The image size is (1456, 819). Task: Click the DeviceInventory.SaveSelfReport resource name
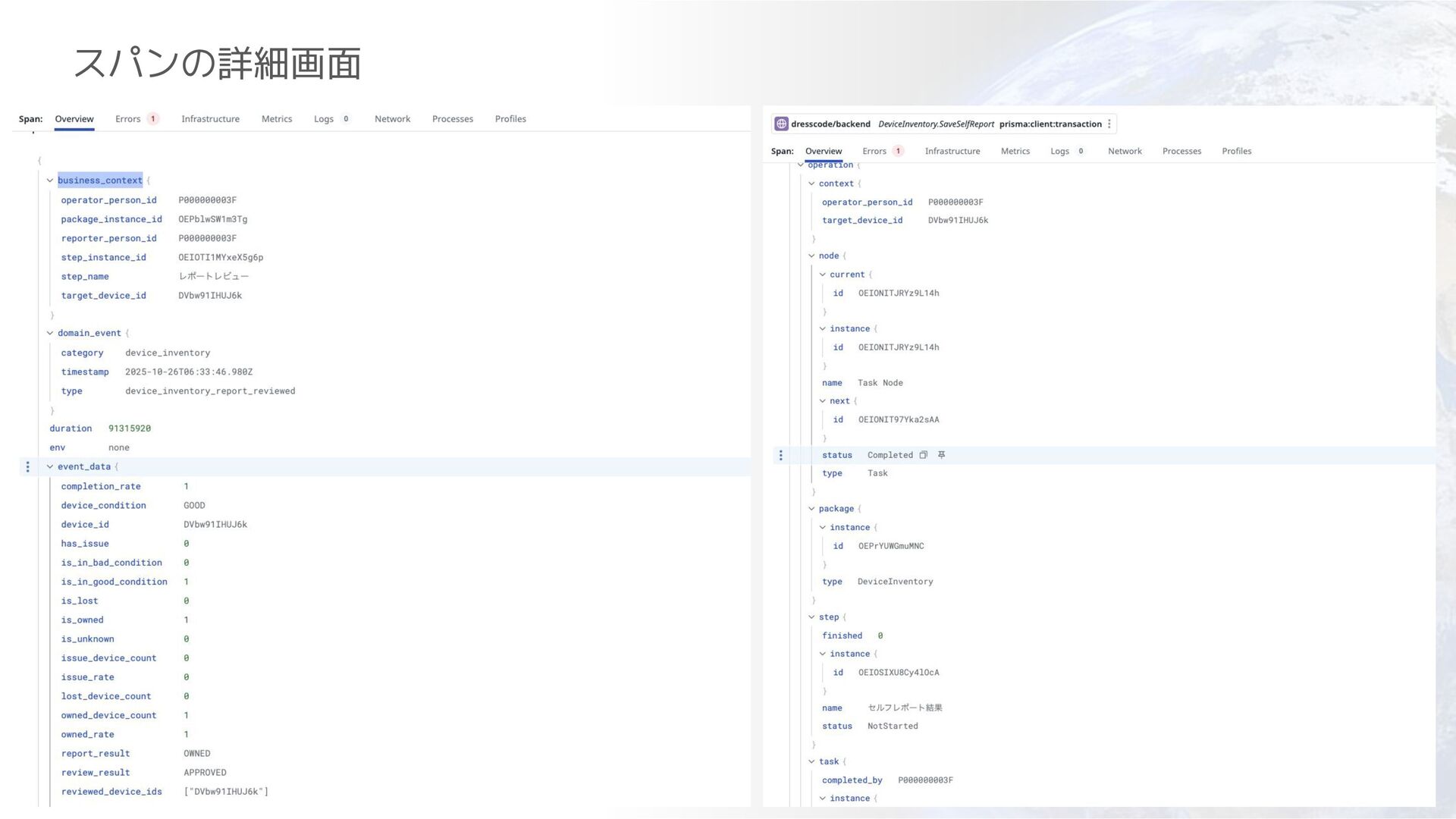click(x=936, y=124)
